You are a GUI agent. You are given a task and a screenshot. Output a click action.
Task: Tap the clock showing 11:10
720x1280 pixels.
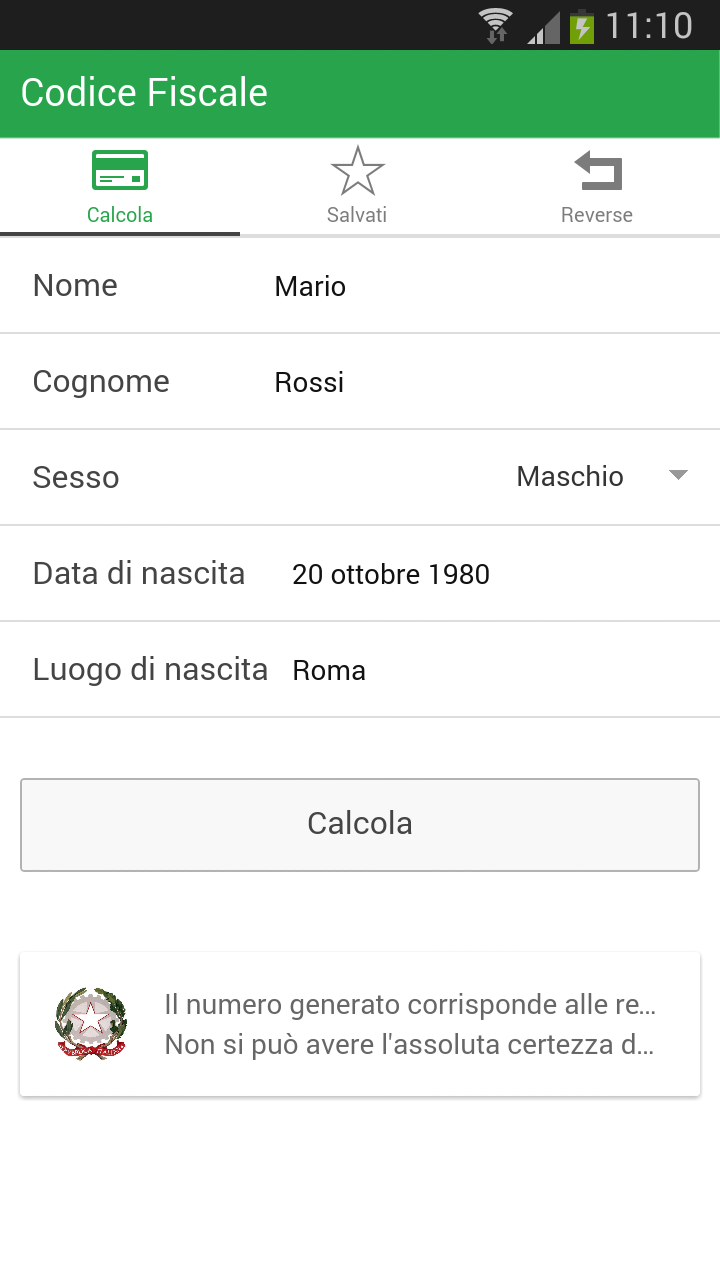(649, 25)
